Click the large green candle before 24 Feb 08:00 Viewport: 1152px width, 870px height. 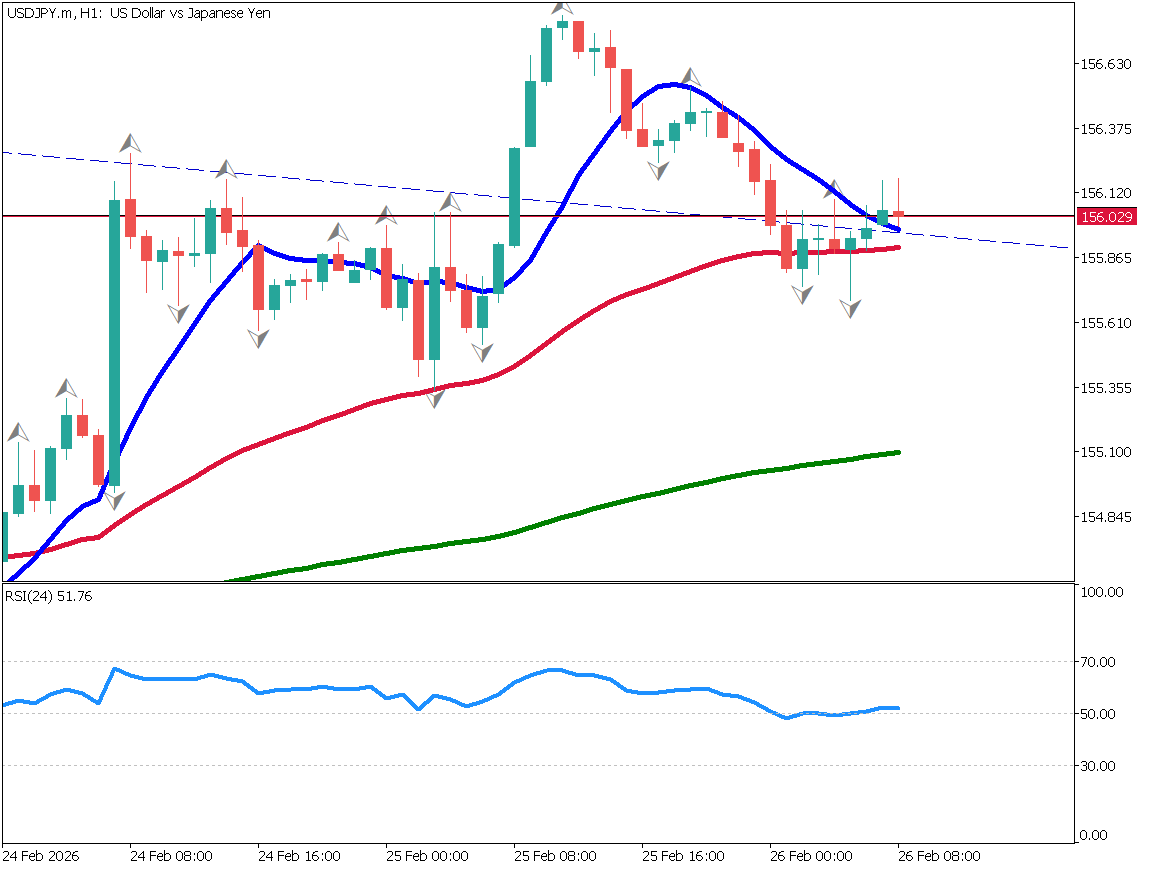114,340
